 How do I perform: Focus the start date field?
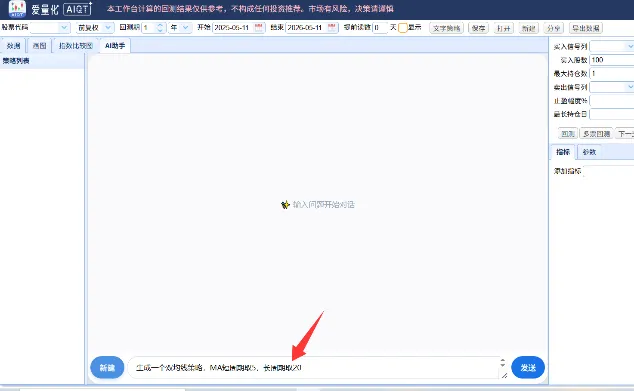(233, 27)
